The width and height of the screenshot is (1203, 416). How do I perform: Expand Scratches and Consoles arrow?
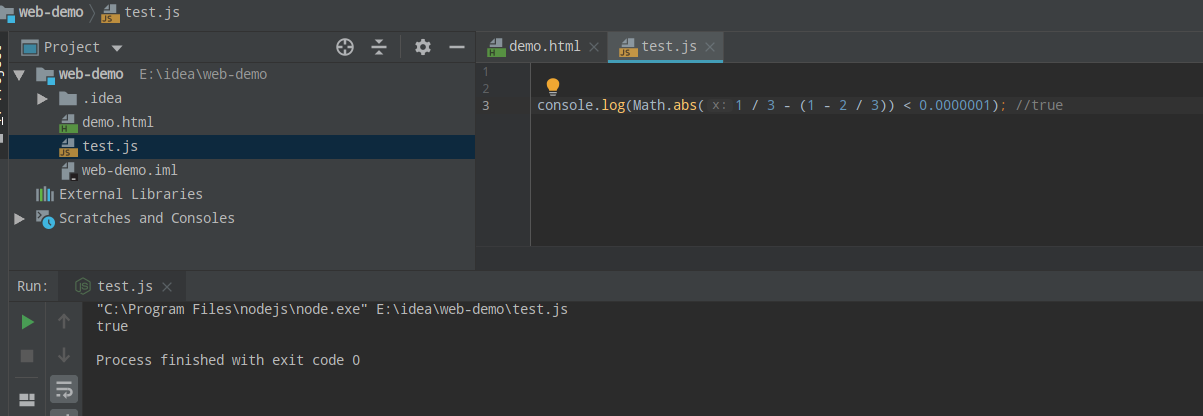[19, 218]
